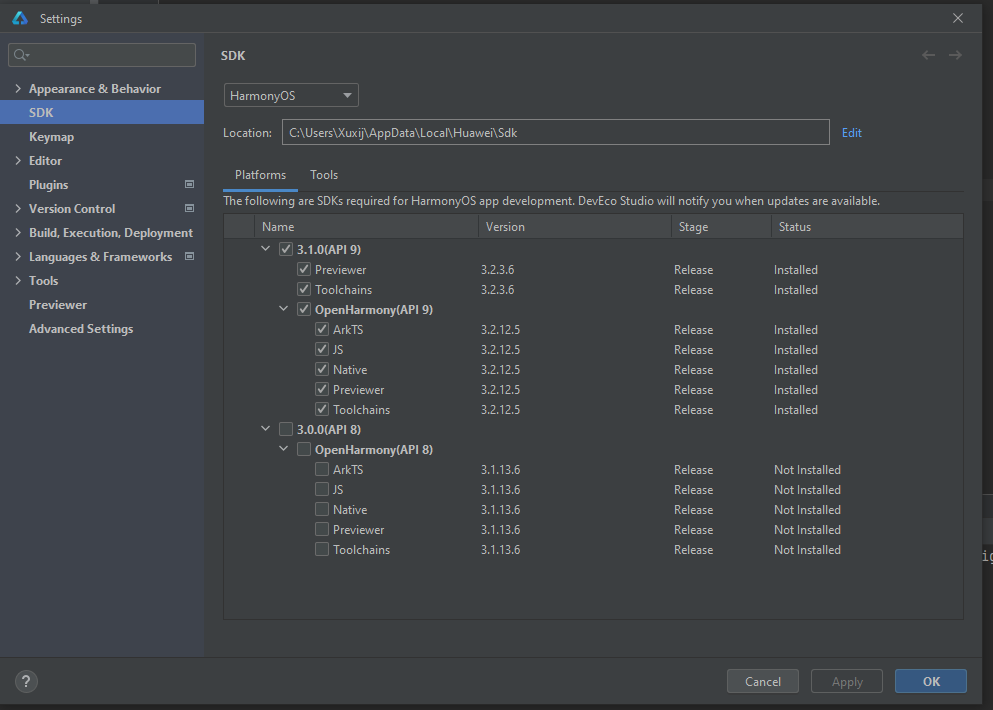Click the Stage column header
The height and width of the screenshot is (710, 993).
click(x=721, y=226)
